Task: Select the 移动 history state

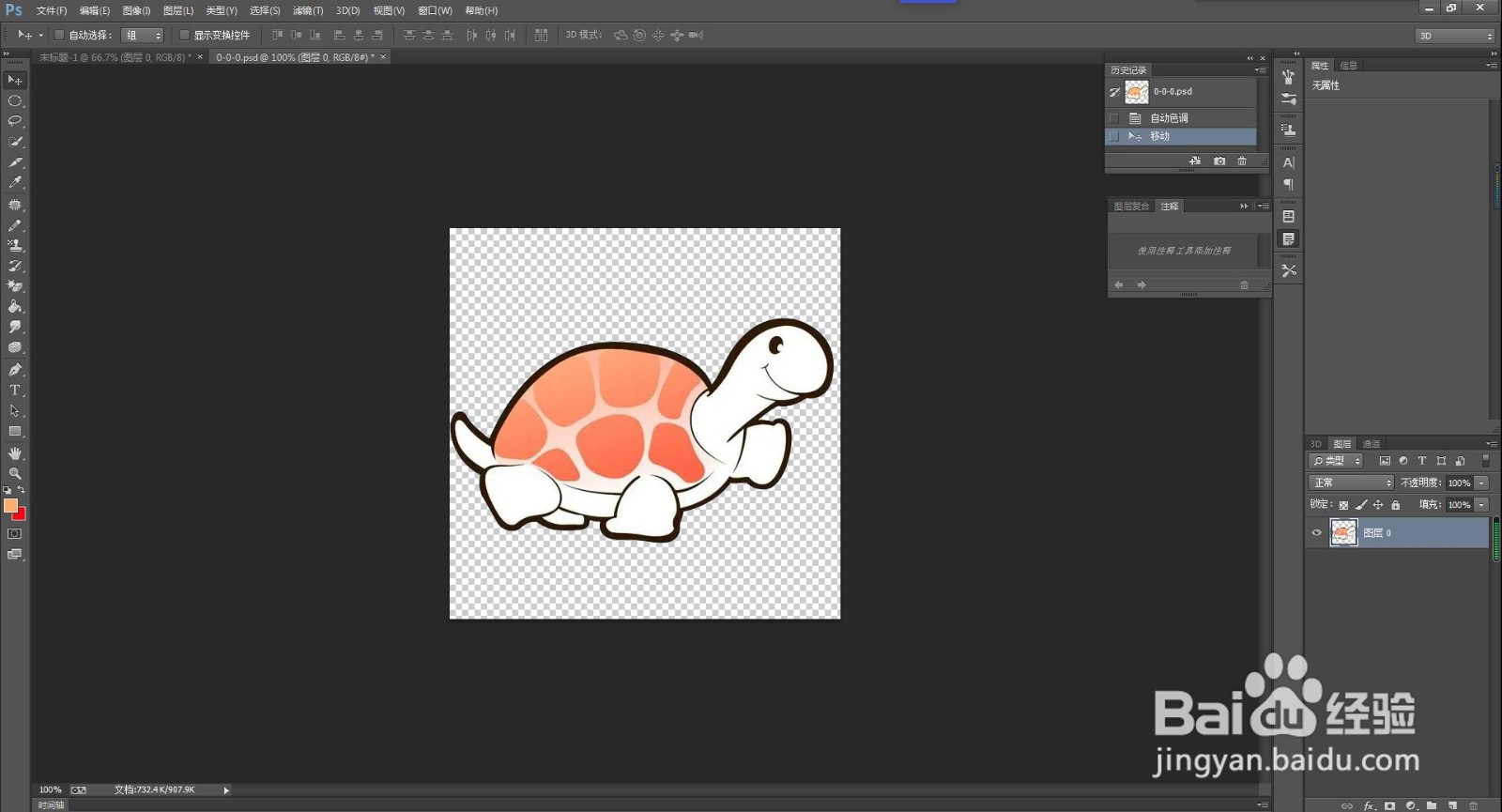Action: pos(1181,136)
